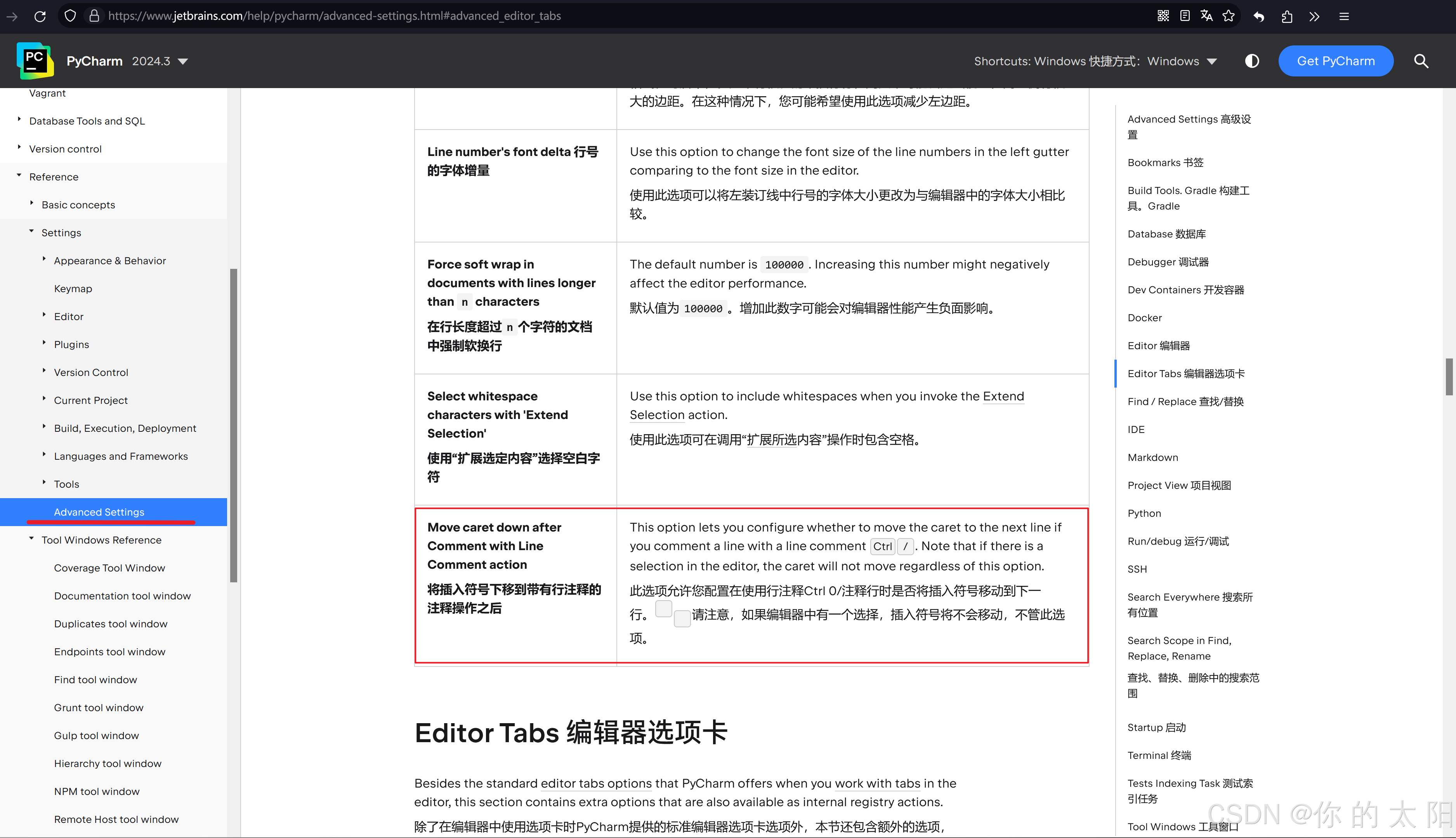Image resolution: width=1456 pixels, height=838 pixels.
Task: Open the browser hamburger menu
Action: click(x=1344, y=17)
